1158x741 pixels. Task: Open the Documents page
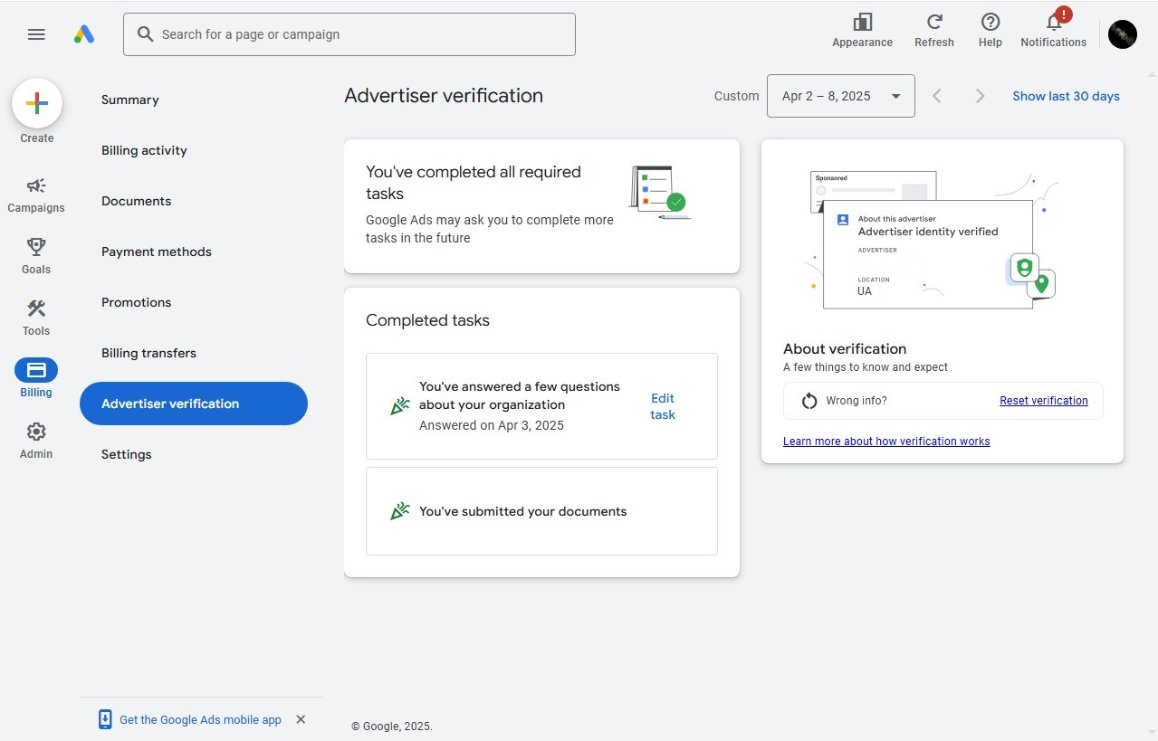point(136,201)
